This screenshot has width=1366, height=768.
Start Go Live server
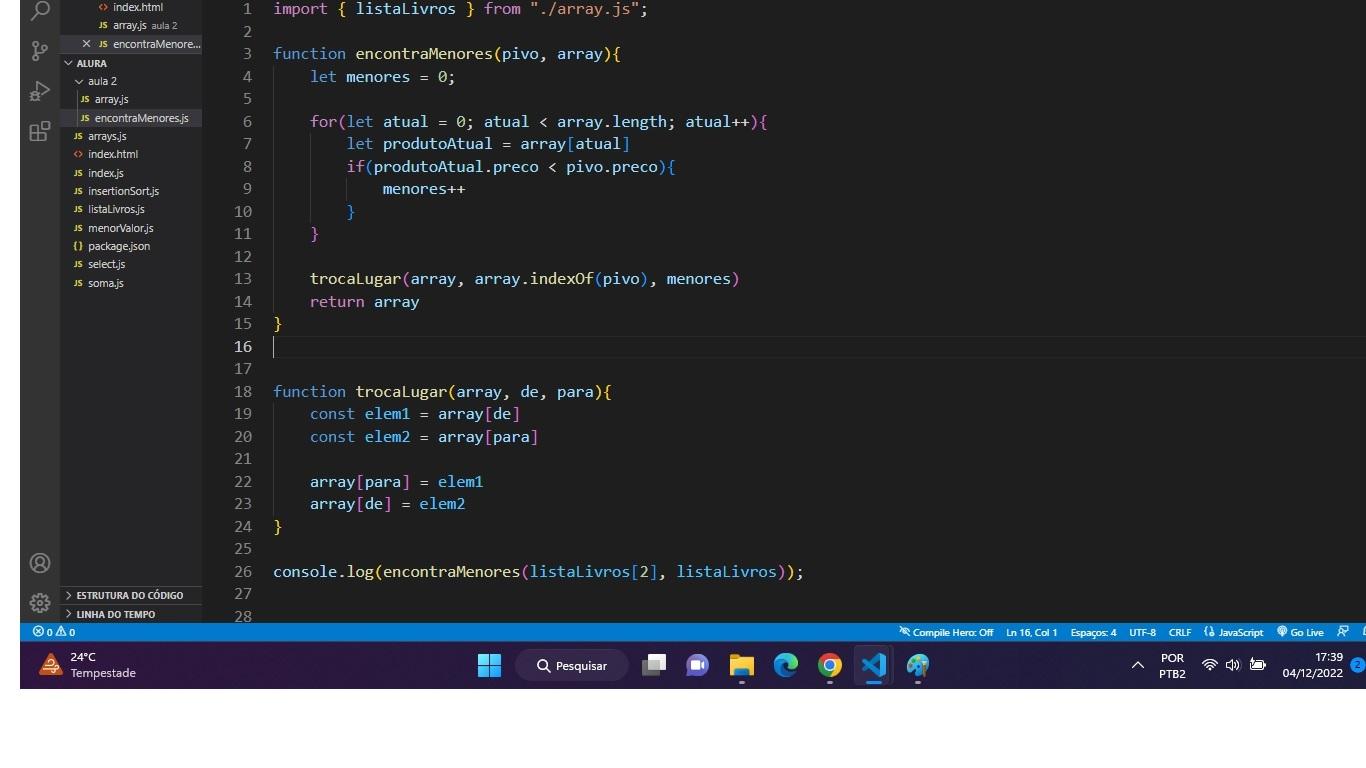click(x=1300, y=632)
